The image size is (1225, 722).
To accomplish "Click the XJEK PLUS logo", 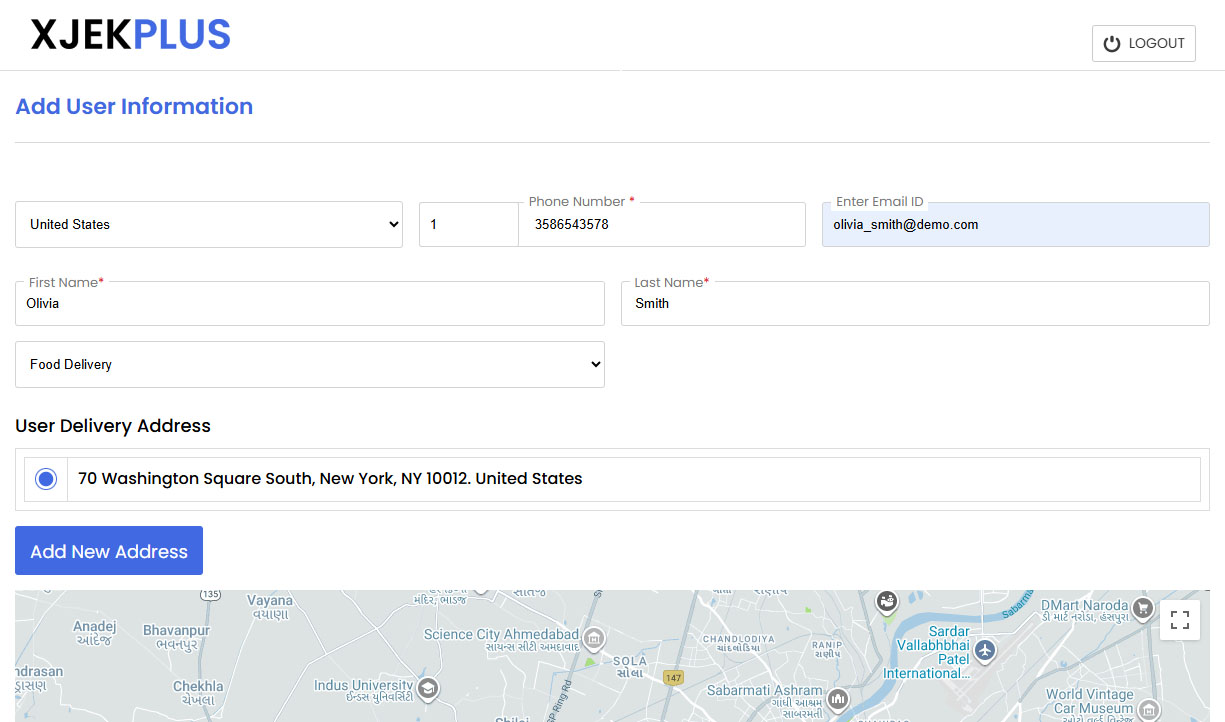I will coord(130,34).
